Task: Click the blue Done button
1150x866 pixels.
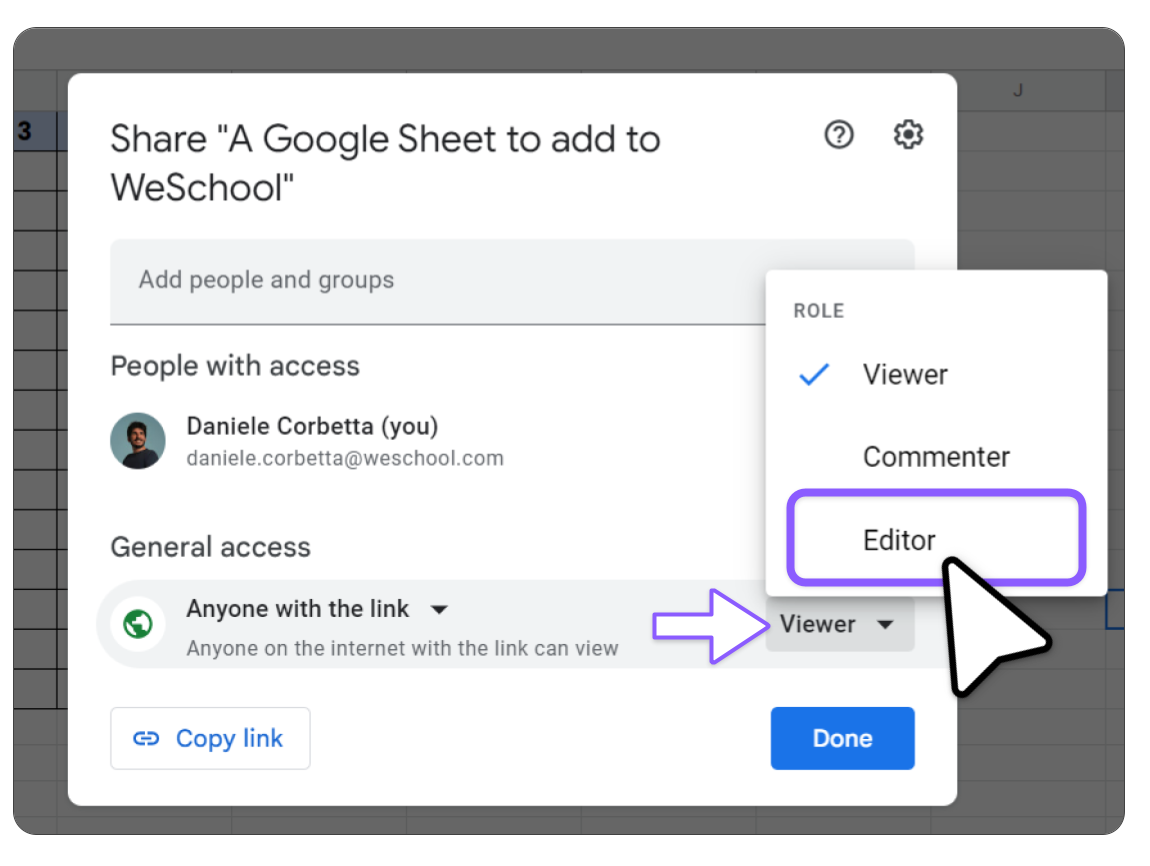Action: (842, 738)
